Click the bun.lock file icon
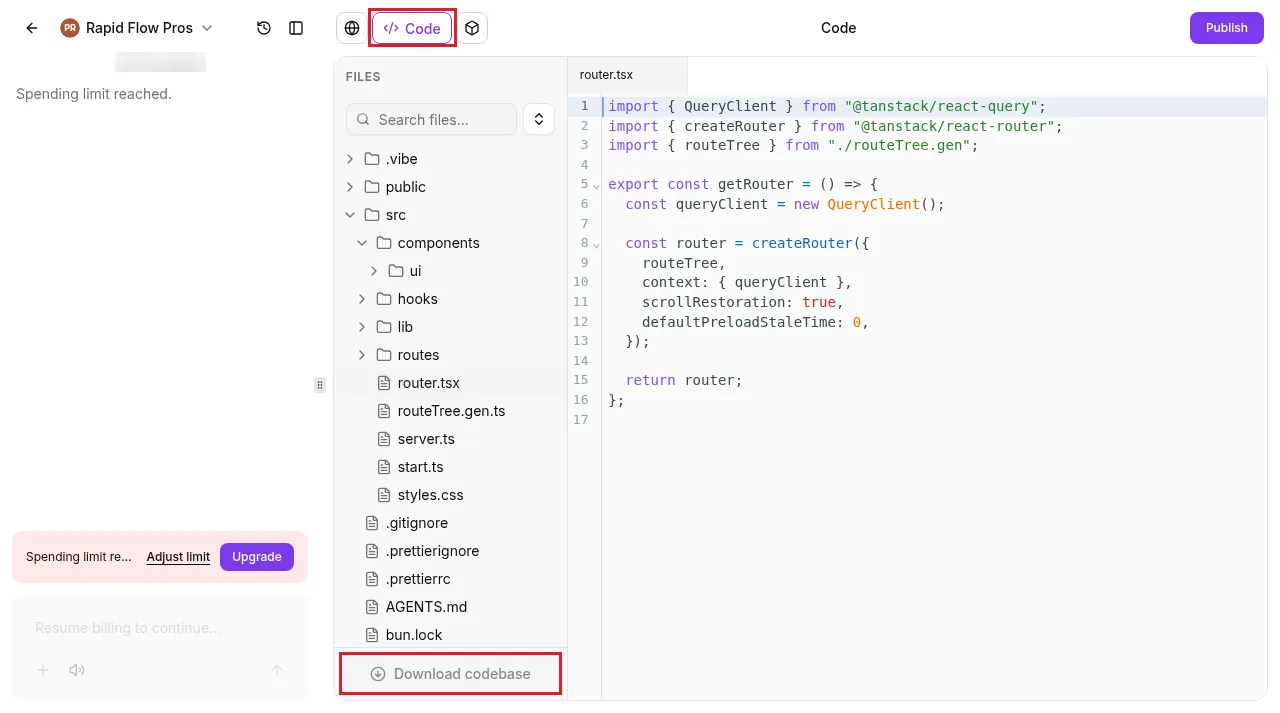Viewport: 1280px width, 713px height. (372, 635)
